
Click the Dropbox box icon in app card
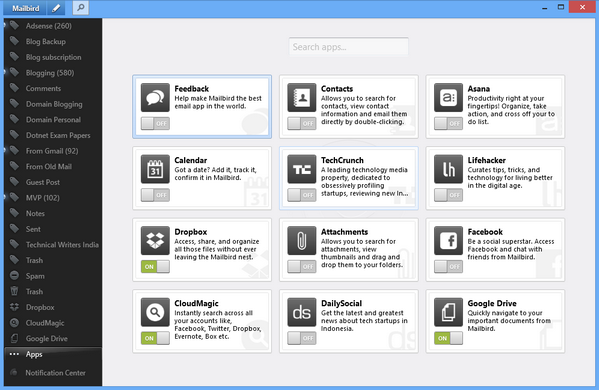point(155,241)
